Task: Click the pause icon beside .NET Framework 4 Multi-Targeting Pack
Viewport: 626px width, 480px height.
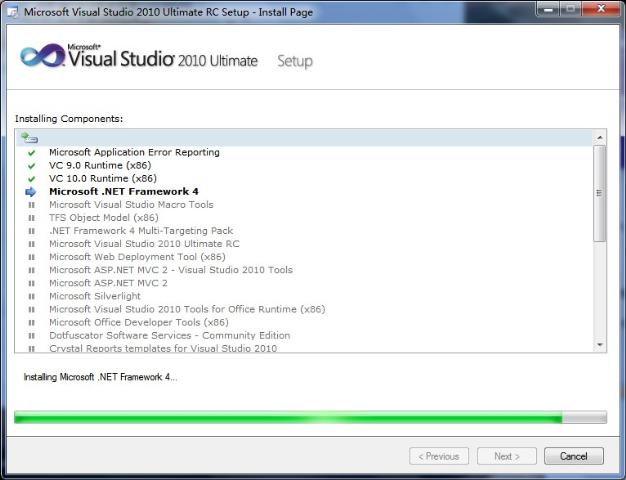Action: pyautogui.click(x=32, y=231)
